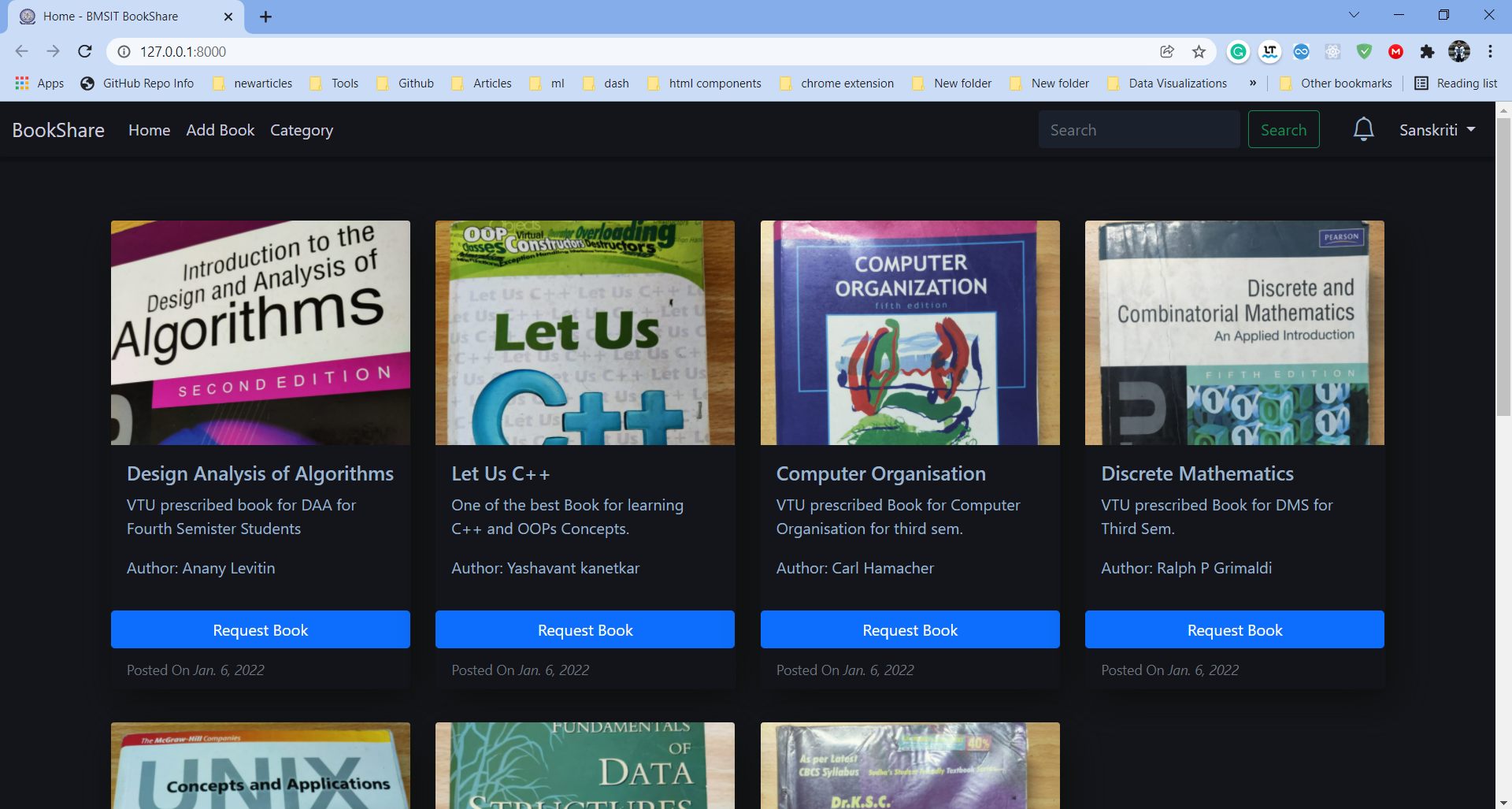Reload the page with refresh icon
The image size is (1512, 809).
pos(85,51)
